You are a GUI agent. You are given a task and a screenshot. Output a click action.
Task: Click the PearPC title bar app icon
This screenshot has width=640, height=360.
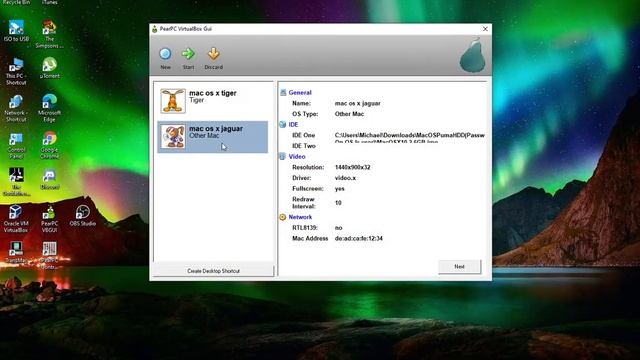(x=154, y=29)
